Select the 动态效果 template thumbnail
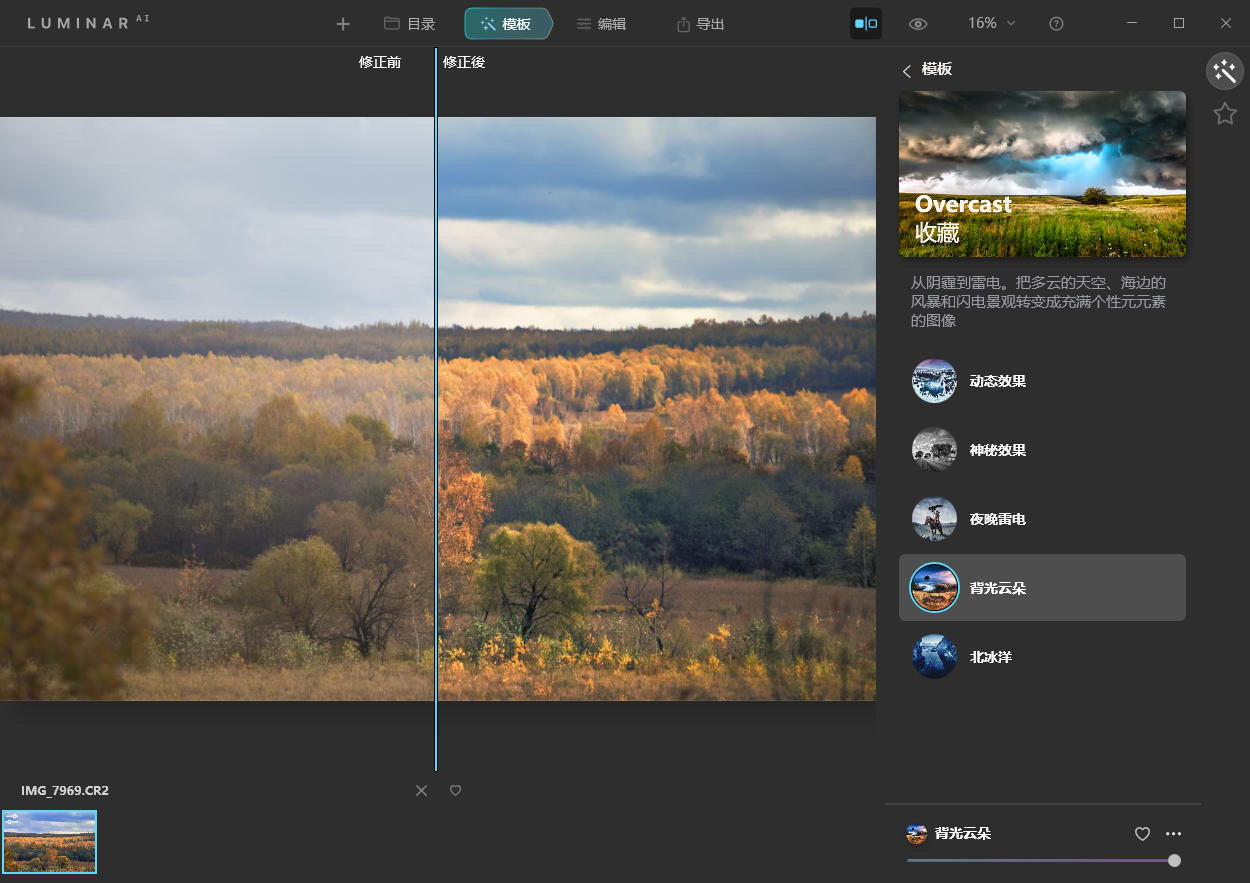 coord(934,381)
